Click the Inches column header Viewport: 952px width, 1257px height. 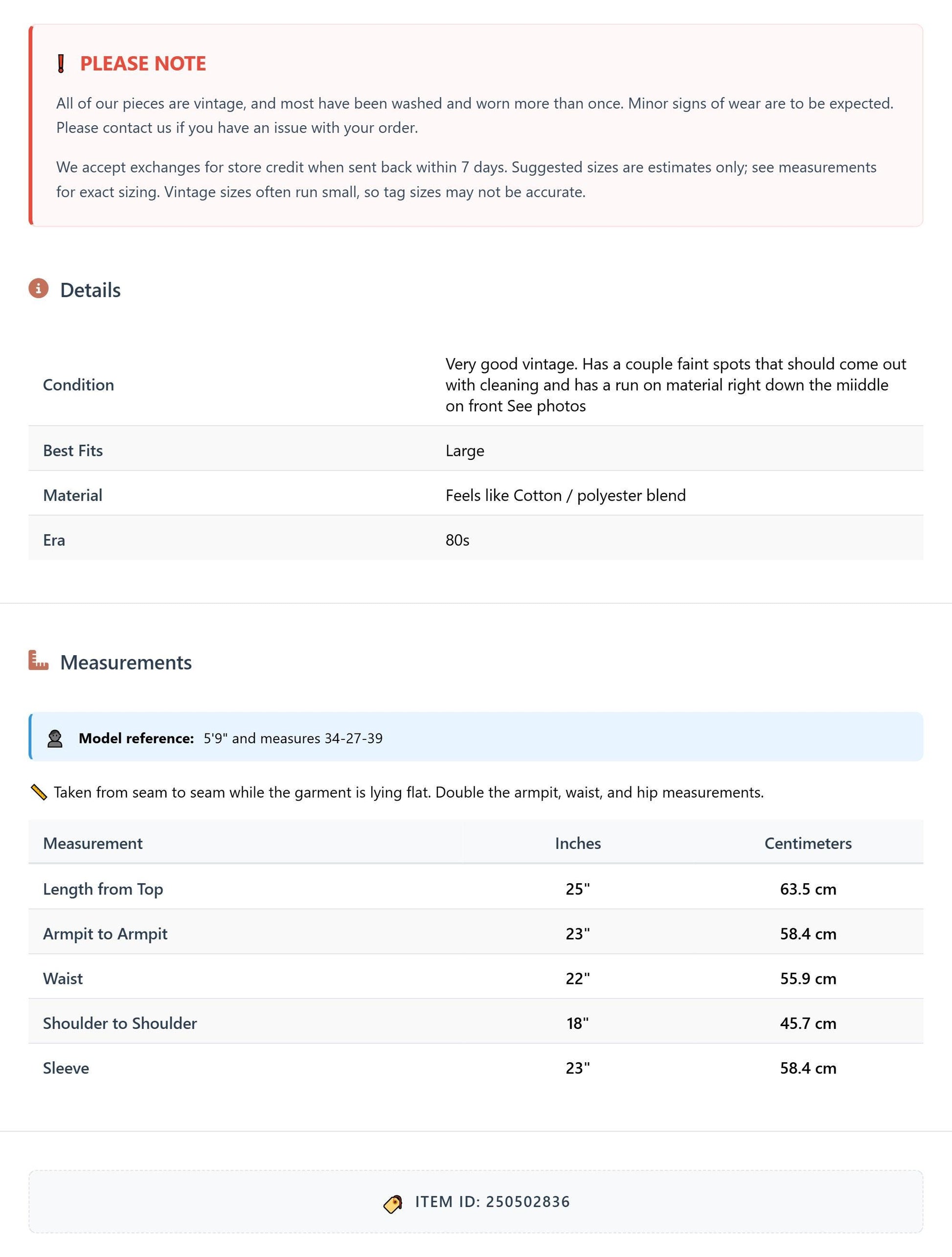[x=578, y=844]
